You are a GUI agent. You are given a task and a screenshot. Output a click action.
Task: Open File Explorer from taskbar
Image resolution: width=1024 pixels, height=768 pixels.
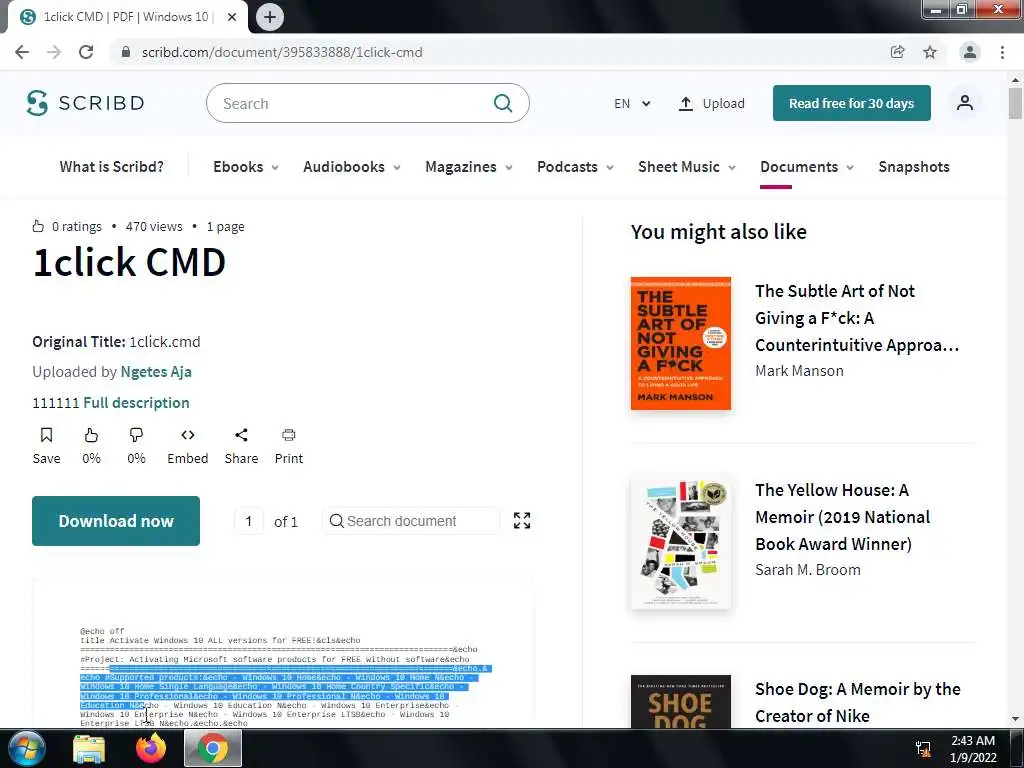coord(89,749)
